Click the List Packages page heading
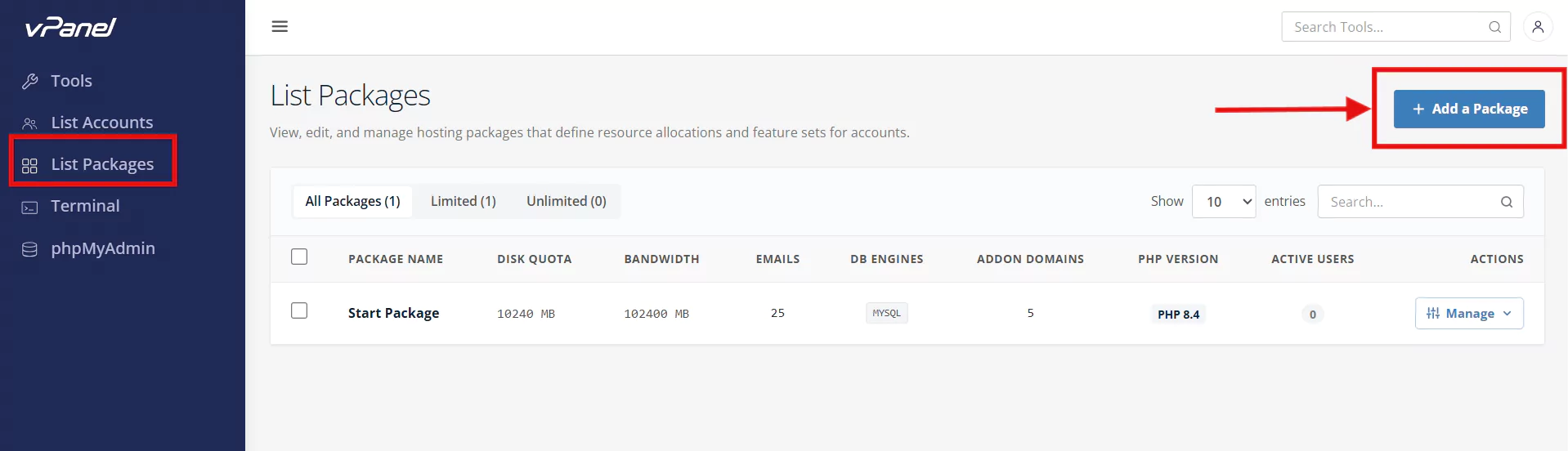 point(350,96)
